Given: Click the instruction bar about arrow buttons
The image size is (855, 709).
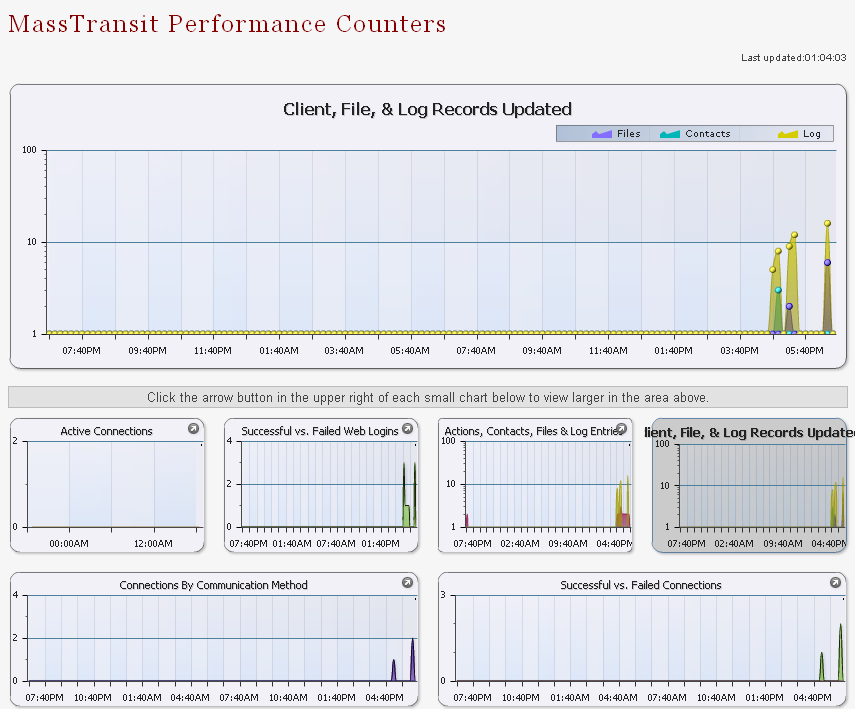Looking at the screenshot, I should 428,397.
